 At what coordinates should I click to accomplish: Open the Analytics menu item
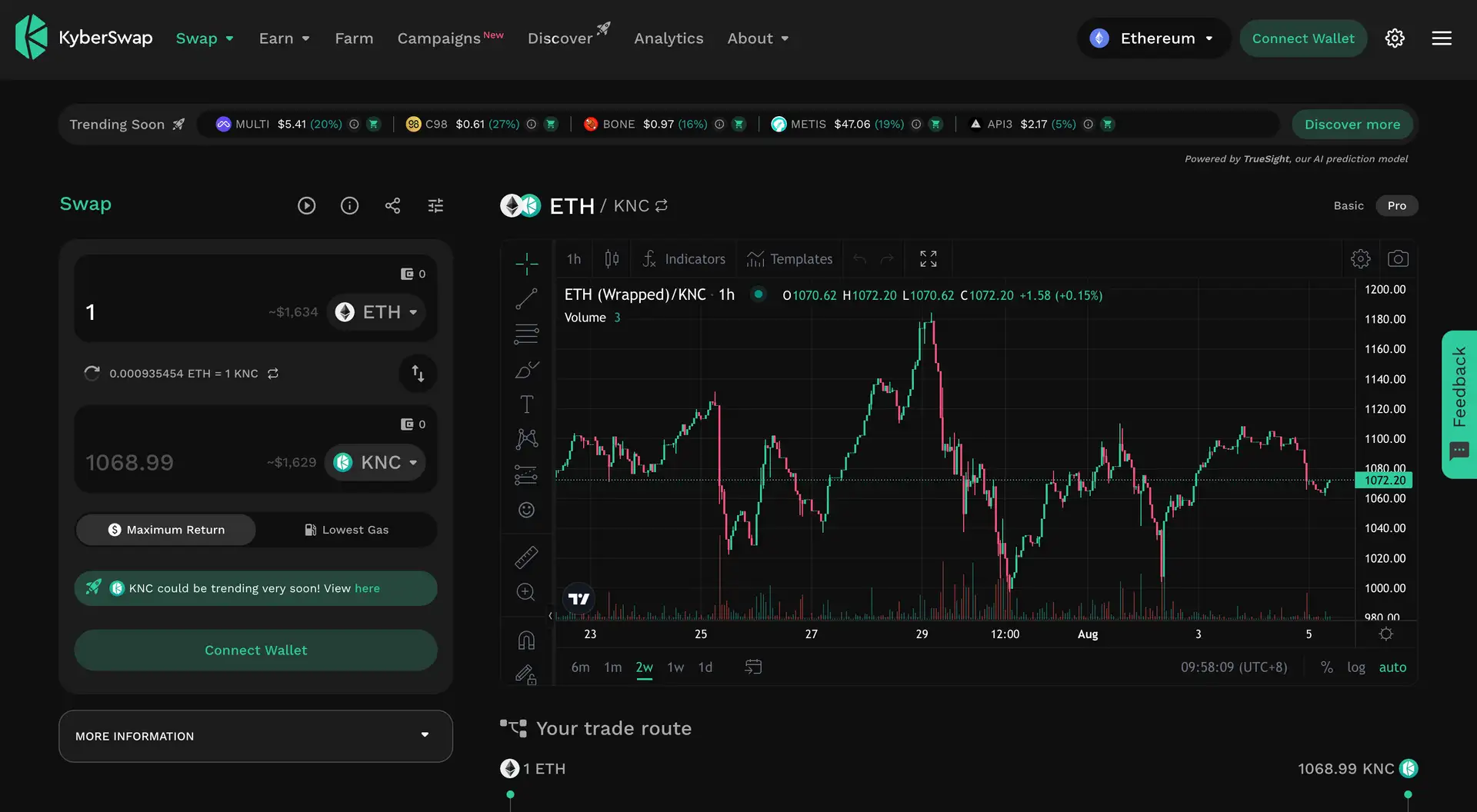coord(668,38)
